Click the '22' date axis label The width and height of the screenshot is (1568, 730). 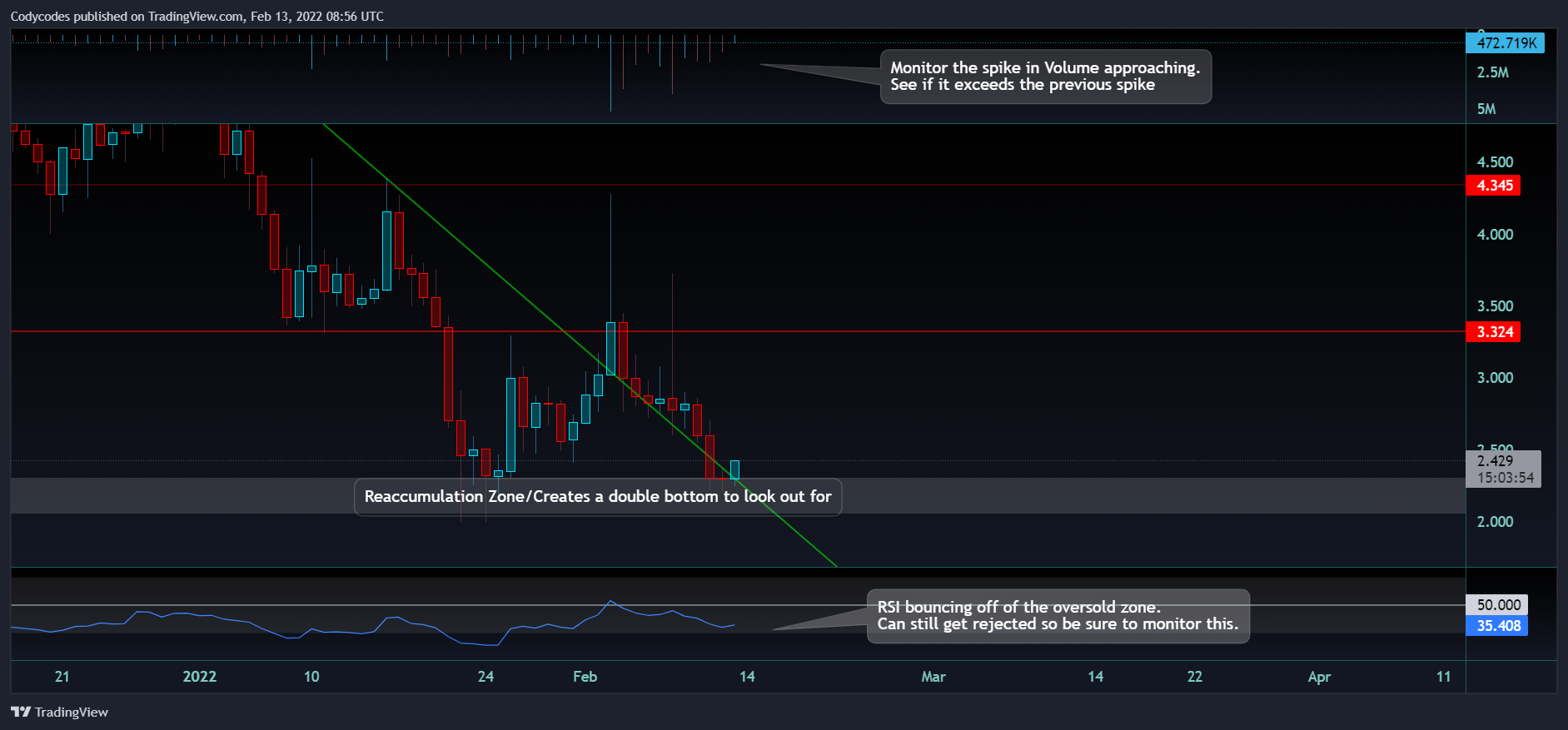[x=1195, y=677]
